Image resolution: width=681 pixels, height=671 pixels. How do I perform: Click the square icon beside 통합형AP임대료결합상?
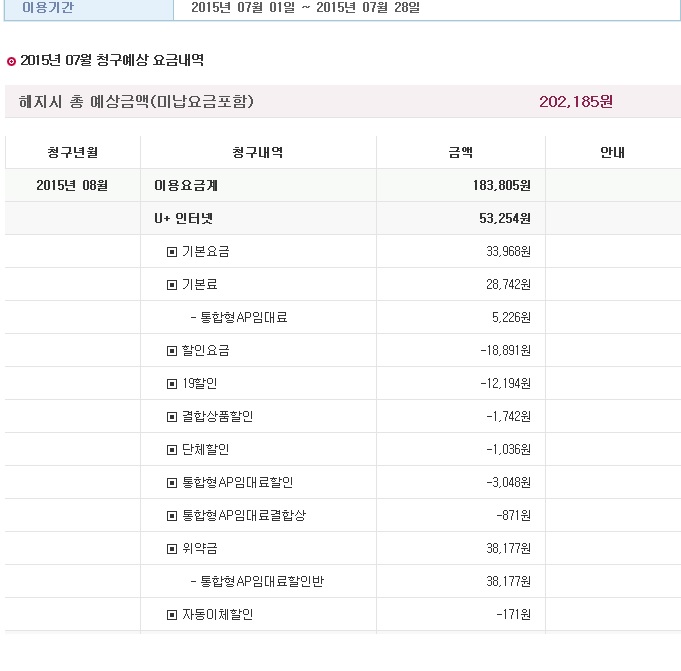[x=172, y=516]
